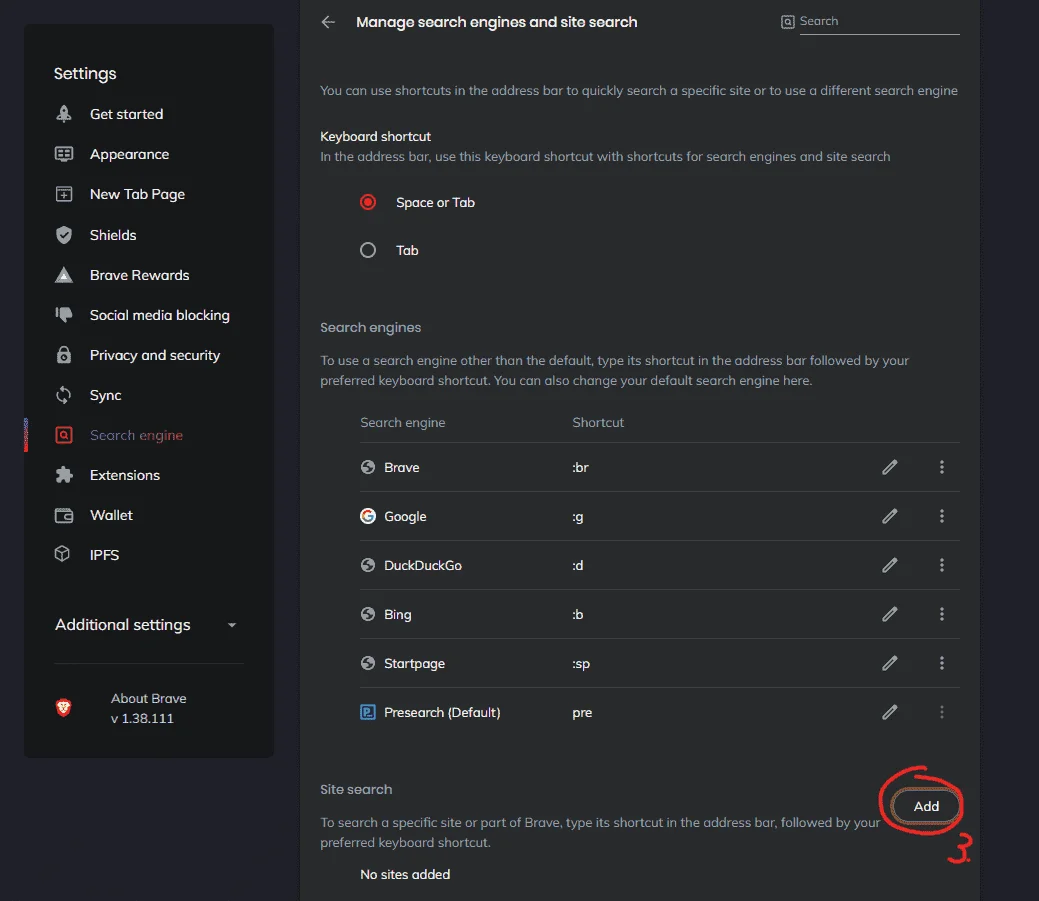This screenshot has height=901, width=1039.
Task: Open New Tab Page settings
Action: pyautogui.click(x=137, y=194)
